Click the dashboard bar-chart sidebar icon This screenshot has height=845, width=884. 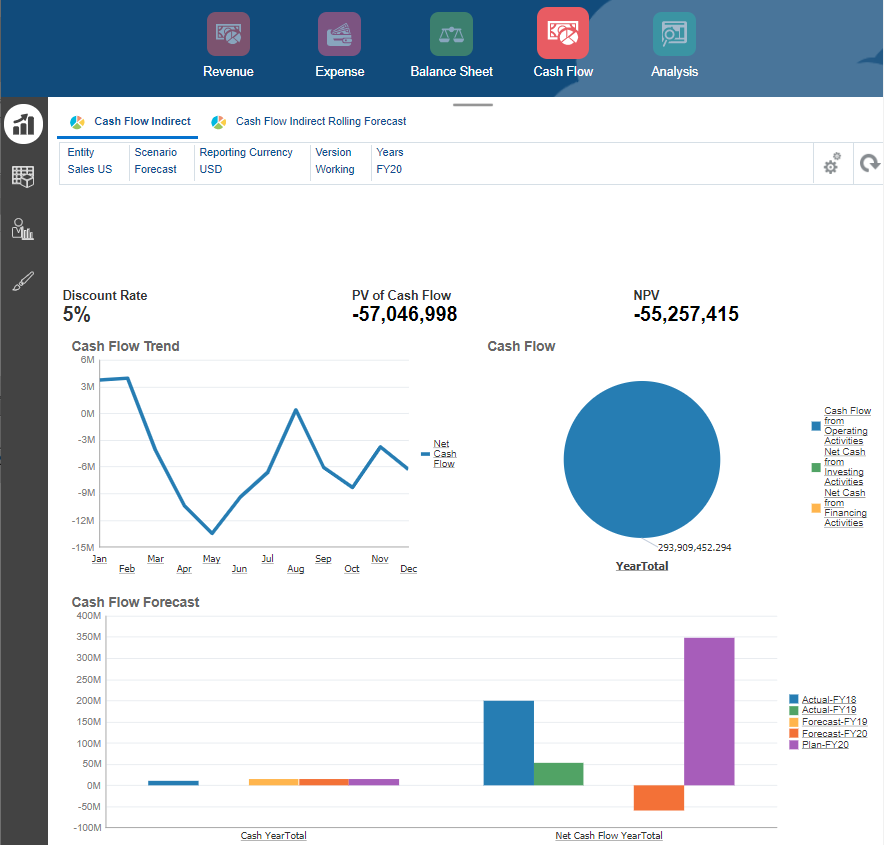(24, 124)
